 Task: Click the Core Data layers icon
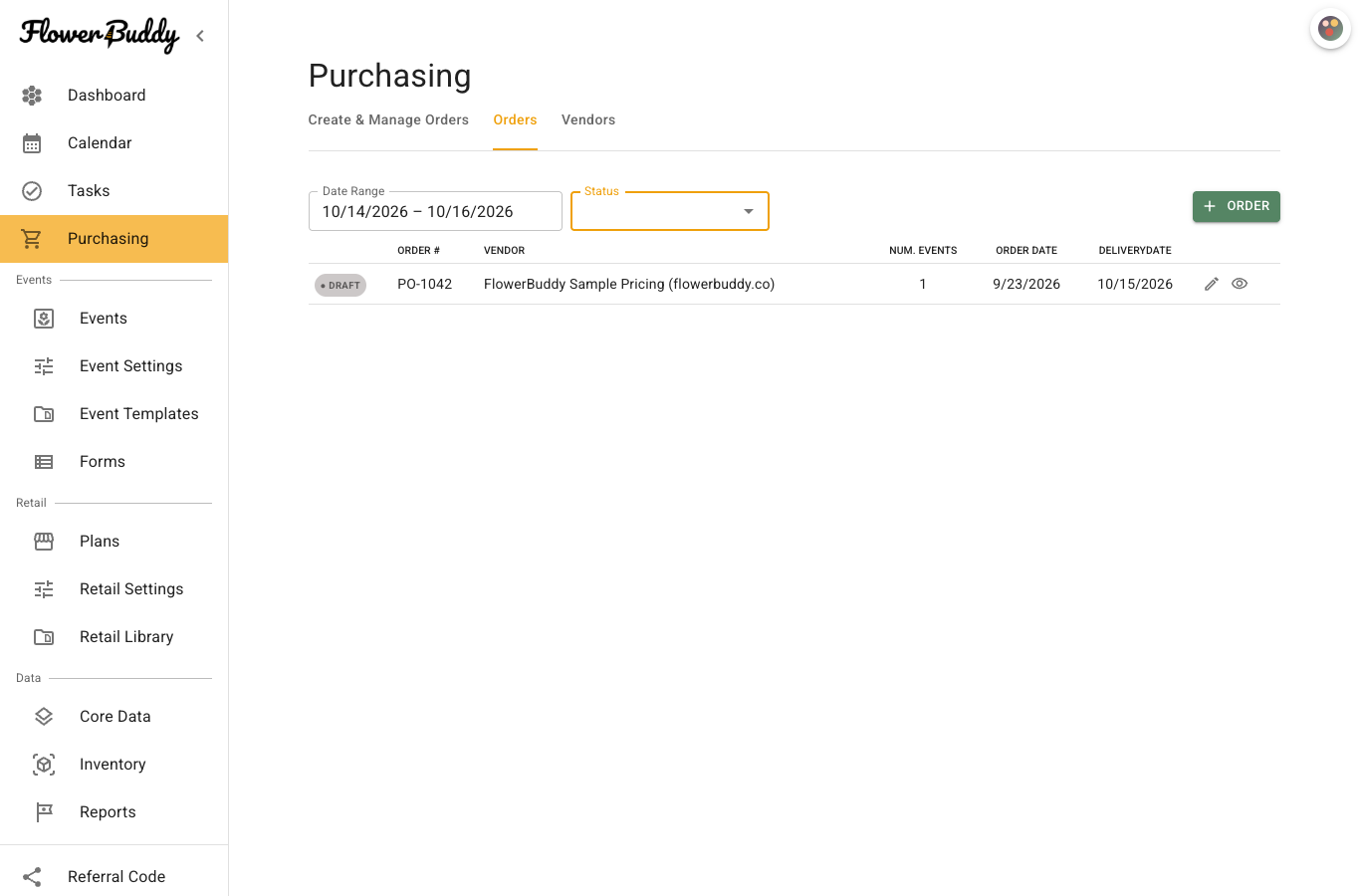(x=44, y=717)
